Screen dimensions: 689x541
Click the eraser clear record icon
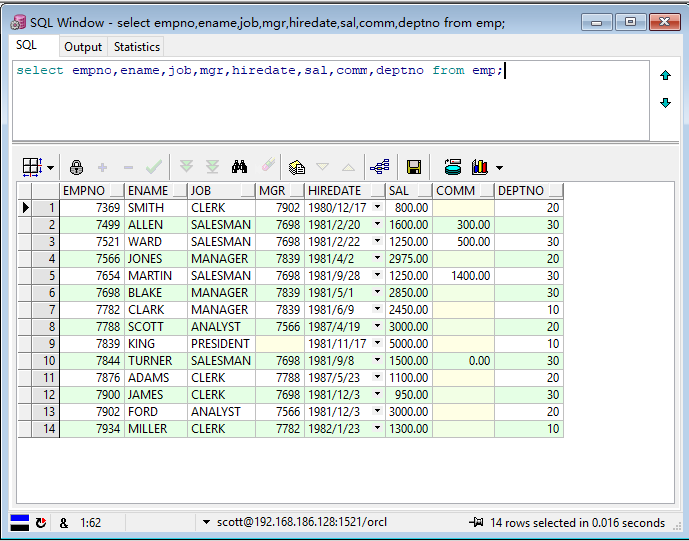[x=268, y=165]
